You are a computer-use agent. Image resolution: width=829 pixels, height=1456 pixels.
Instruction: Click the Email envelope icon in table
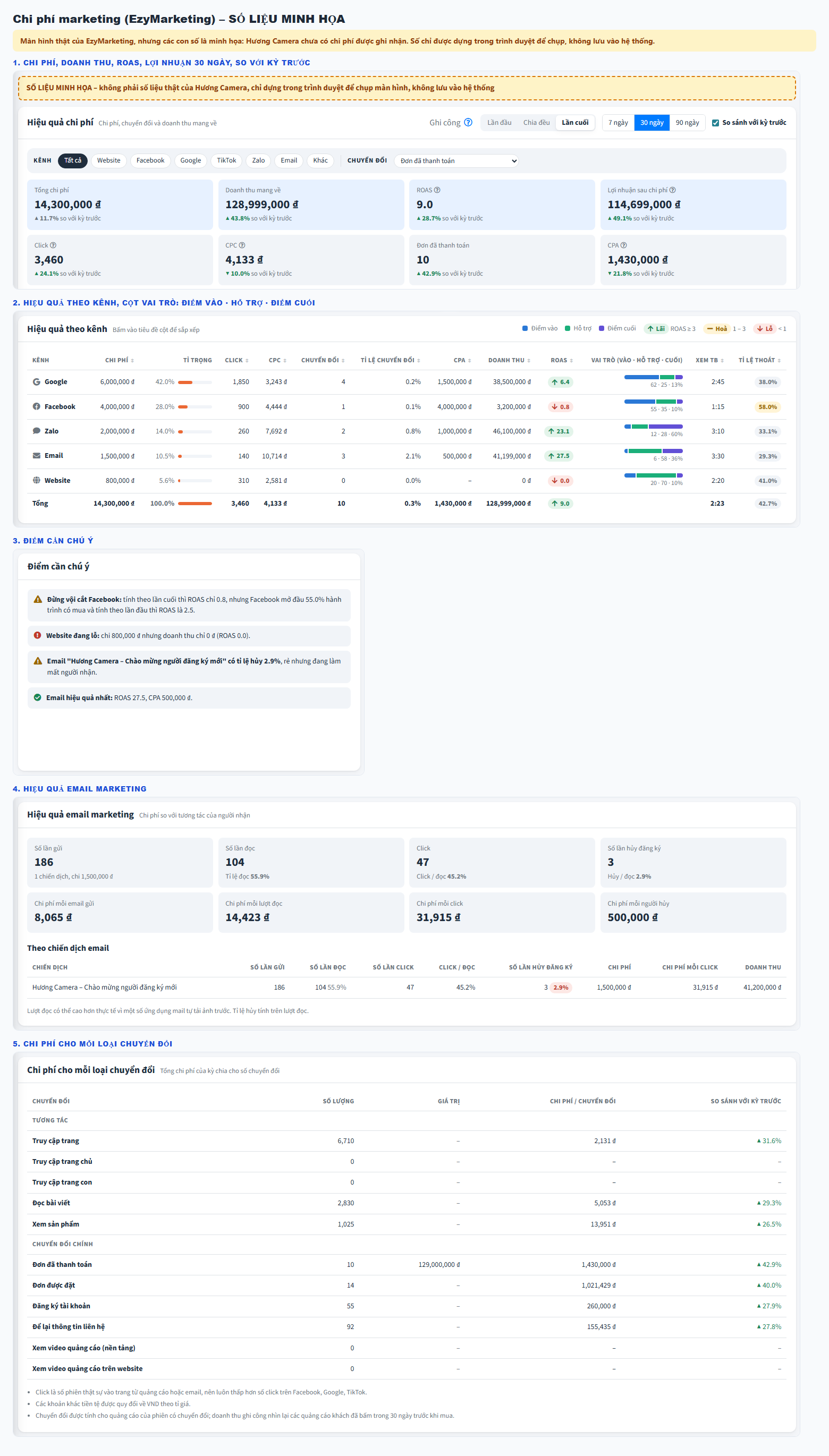click(37, 456)
